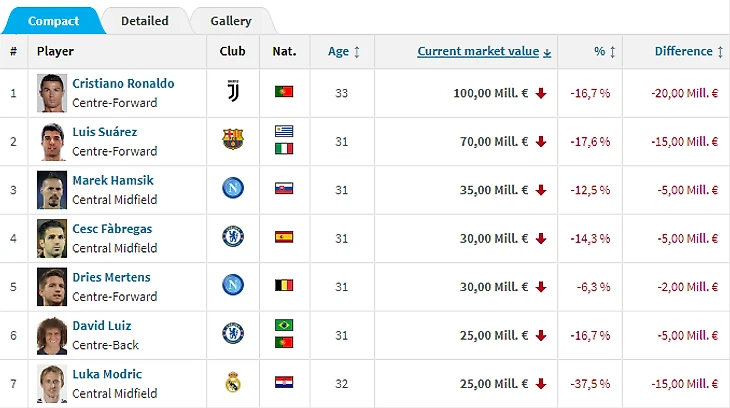Click the Spain flag in Fàbregas row
Image resolution: width=730 pixels, height=408 pixels.
pos(284,237)
